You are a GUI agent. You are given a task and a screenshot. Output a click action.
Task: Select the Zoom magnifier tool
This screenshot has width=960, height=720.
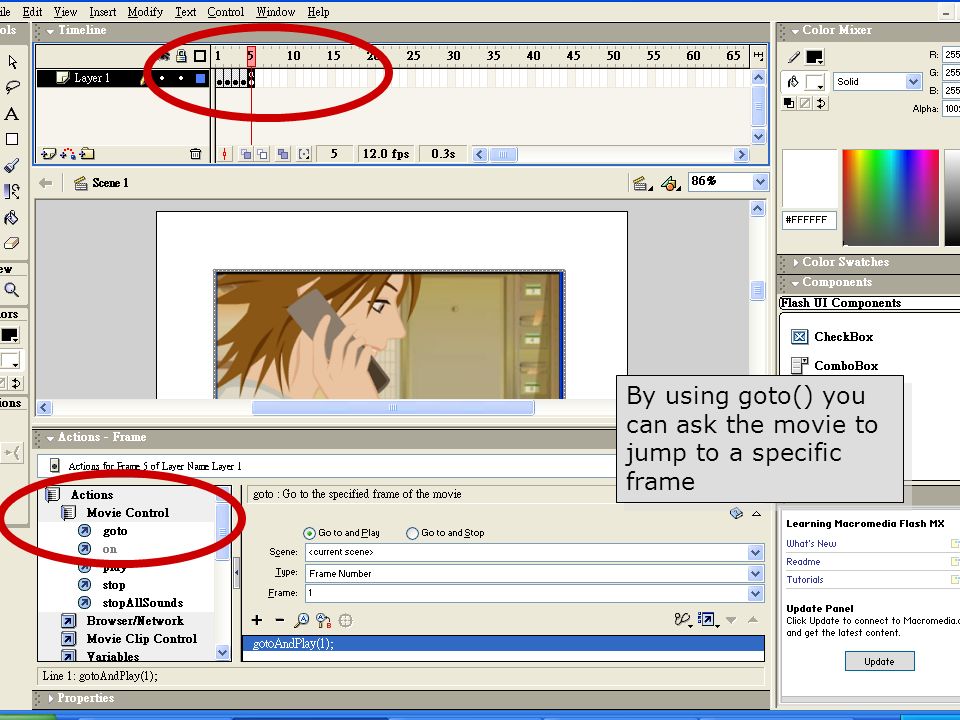pyautogui.click(x=12, y=290)
